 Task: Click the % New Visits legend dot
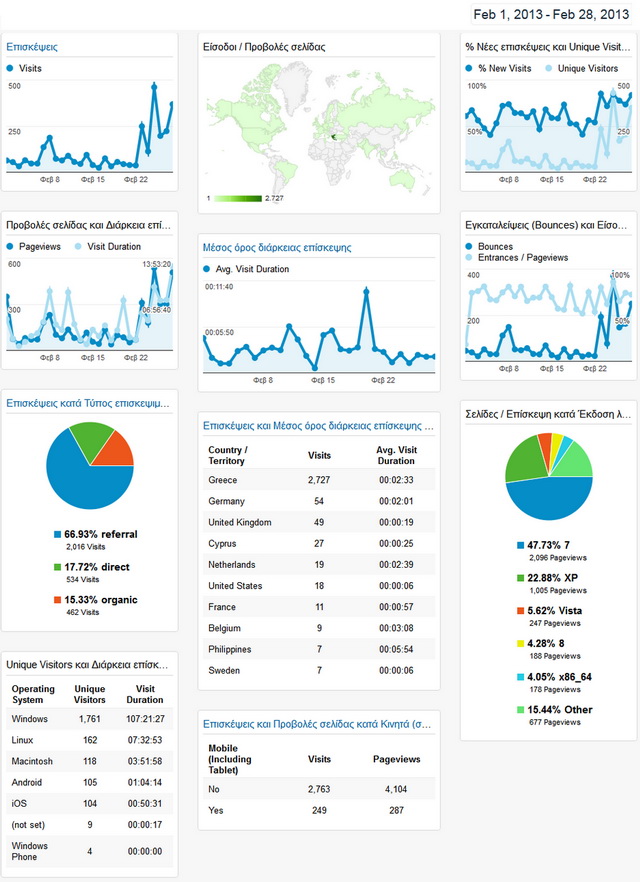point(470,69)
